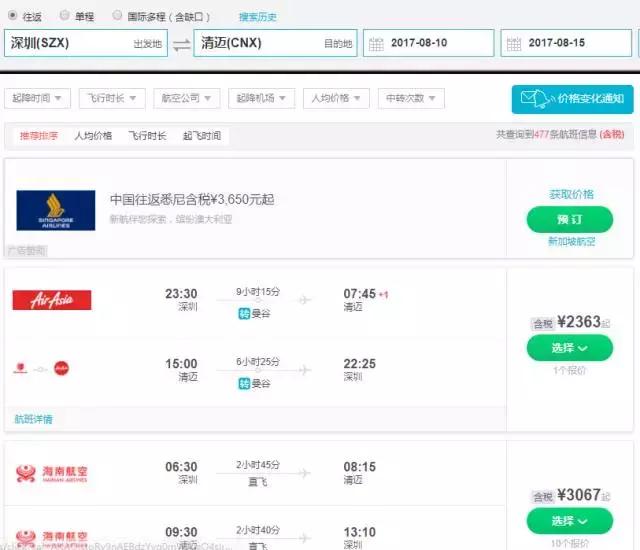Expand the 起降时间 filter dropdown
The height and width of the screenshot is (550, 640).
pyautogui.click(x=40, y=98)
